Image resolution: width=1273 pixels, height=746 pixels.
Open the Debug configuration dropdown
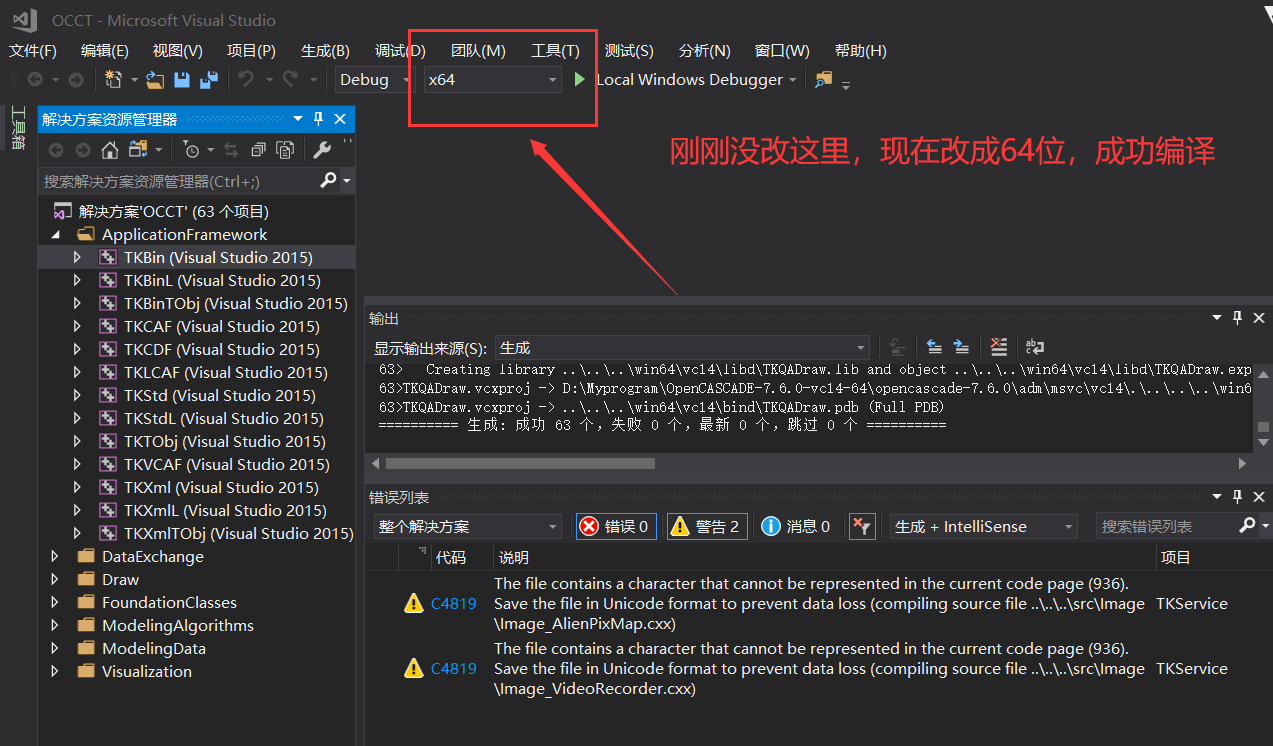click(x=374, y=80)
